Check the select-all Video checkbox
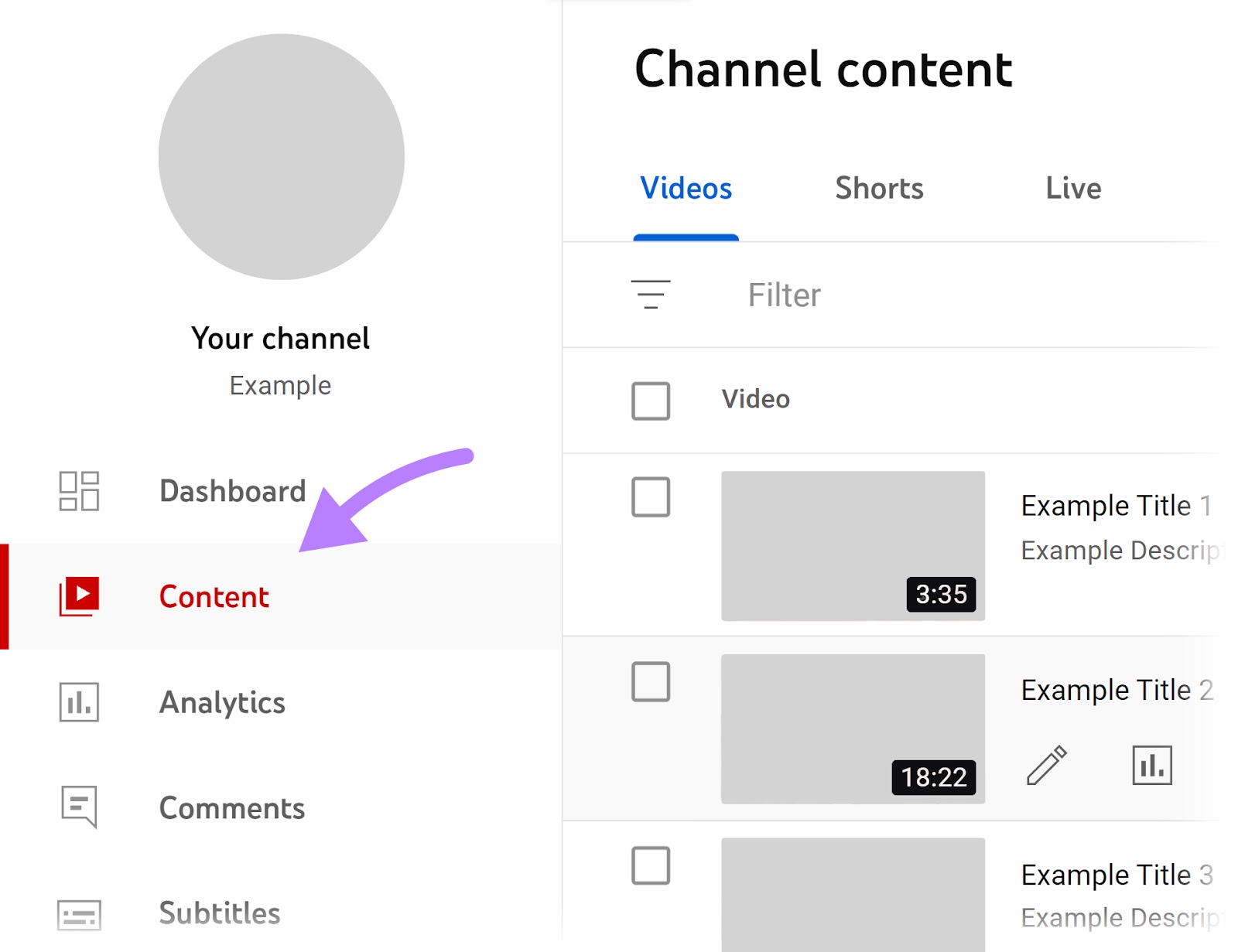 click(651, 401)
